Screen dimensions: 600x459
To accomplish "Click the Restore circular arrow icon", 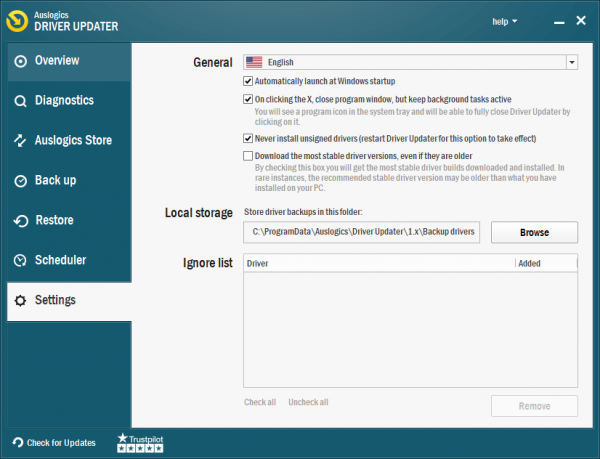I will pos(20,221).
